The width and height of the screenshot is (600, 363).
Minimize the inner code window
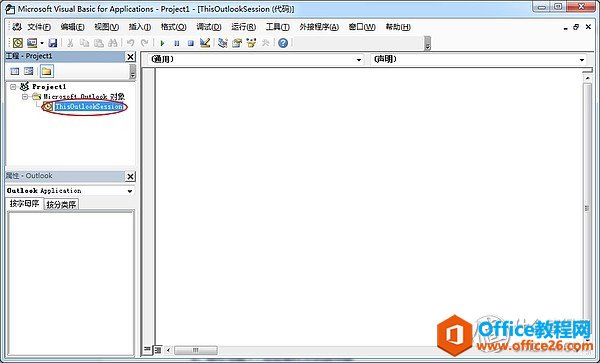(x=565, y=28)
